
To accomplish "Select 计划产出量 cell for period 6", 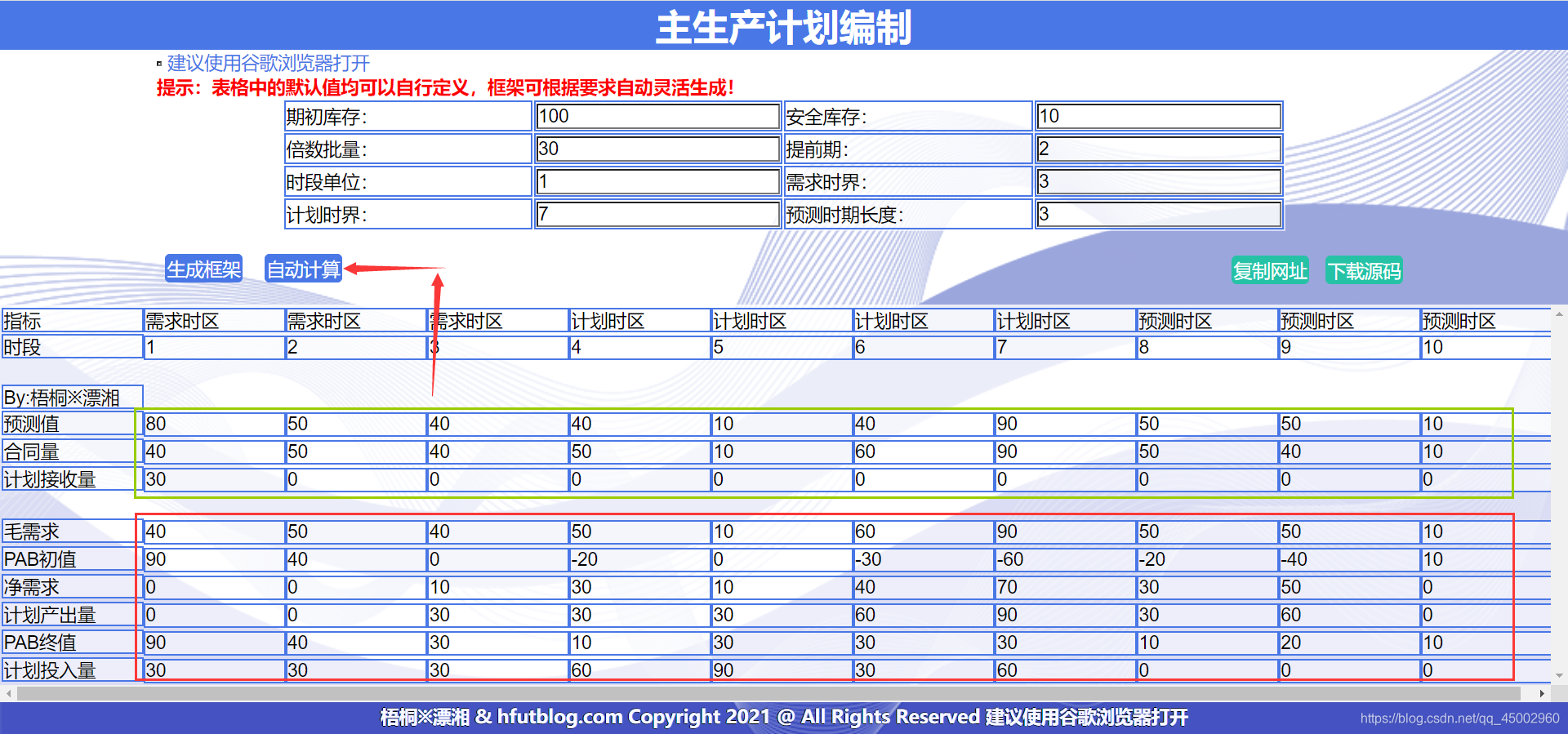I will [924, 615].
